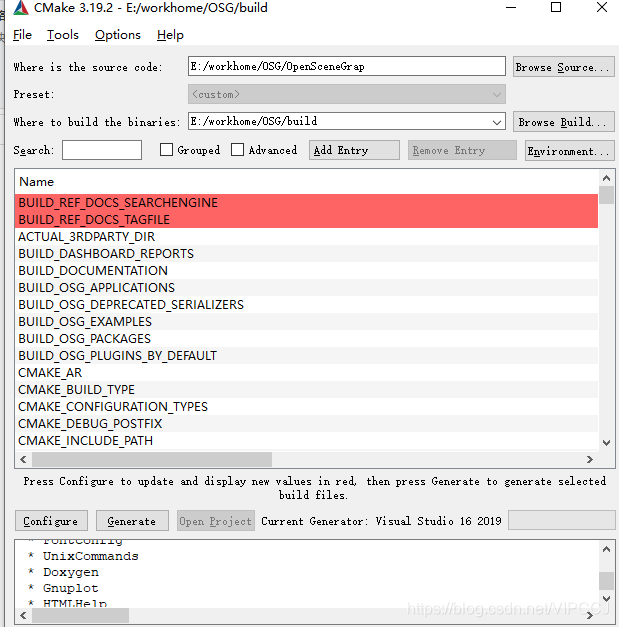This screenshot has height=627, width=619.
Task: Click cache list scroll up arrow
Action: point(606,178)
